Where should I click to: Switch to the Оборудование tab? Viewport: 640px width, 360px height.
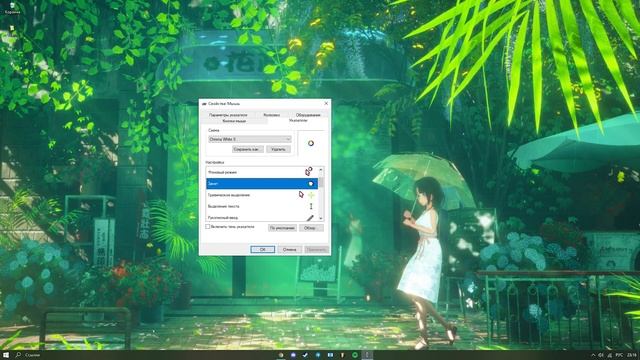(x=308, y=115)
